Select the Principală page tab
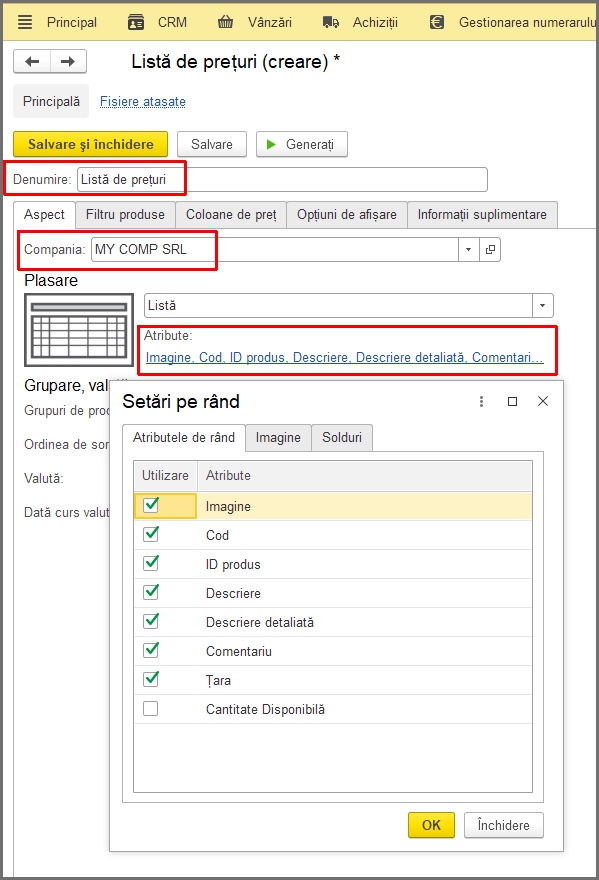This screenshot has width=599, height=880. (x=51, y=102)
